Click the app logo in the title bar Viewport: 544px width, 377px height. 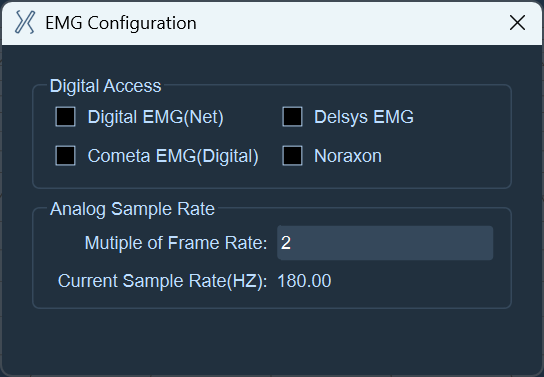point(25,23)
